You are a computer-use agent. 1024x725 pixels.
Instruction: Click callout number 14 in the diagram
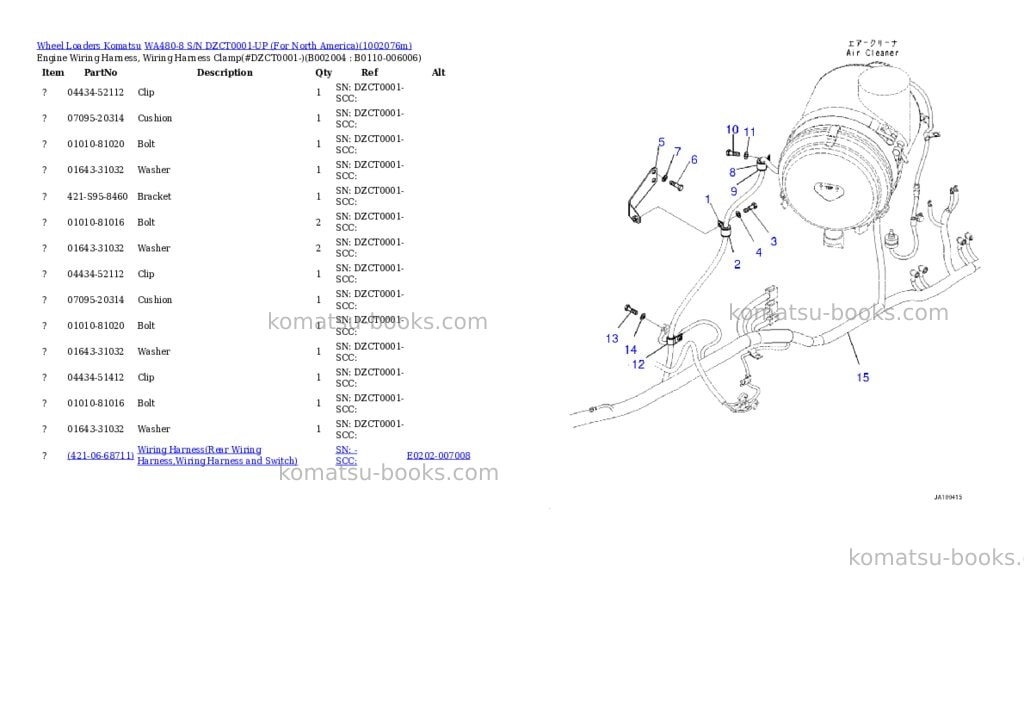[630, 349]
